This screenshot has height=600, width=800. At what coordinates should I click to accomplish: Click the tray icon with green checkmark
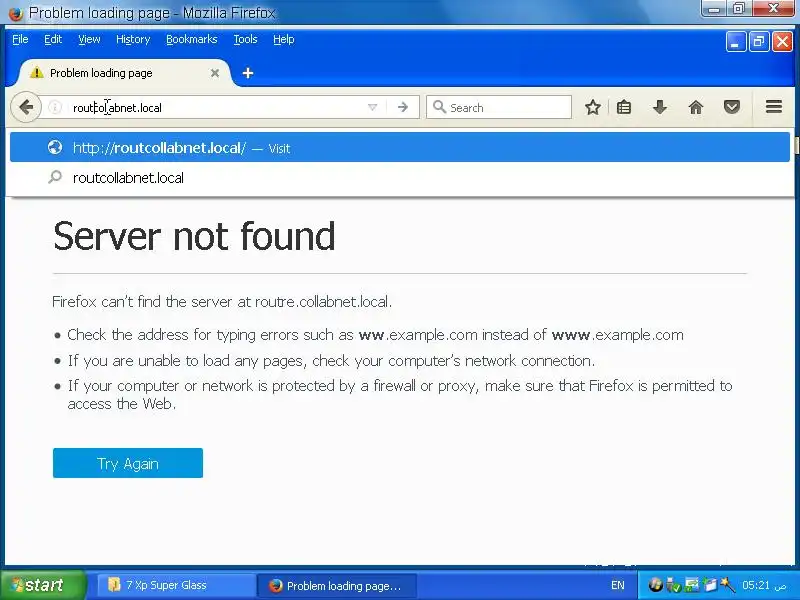(673, 585)
